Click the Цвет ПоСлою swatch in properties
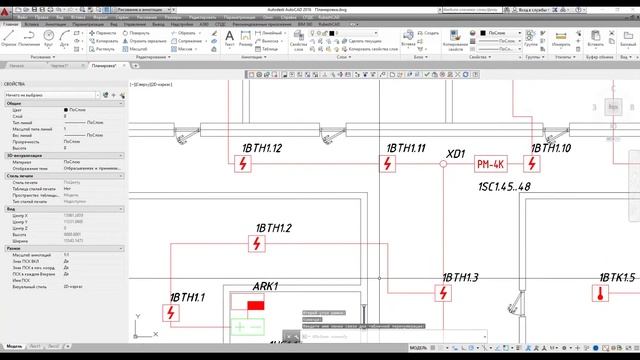Image resolution: width=640 pixels, height=360 pixels. coord(66,110)
